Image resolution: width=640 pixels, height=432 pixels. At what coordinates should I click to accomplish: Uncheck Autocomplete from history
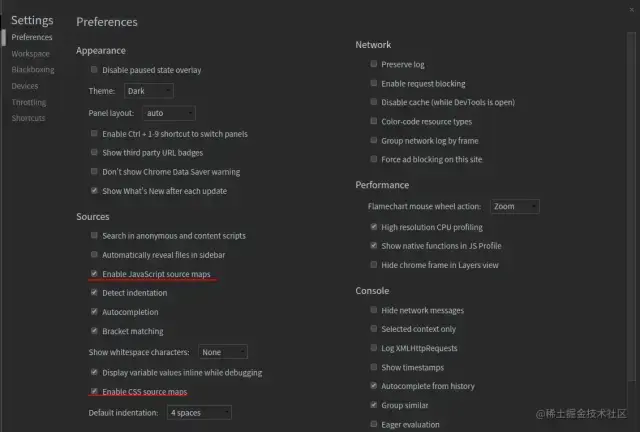click(x=374, y=386)
